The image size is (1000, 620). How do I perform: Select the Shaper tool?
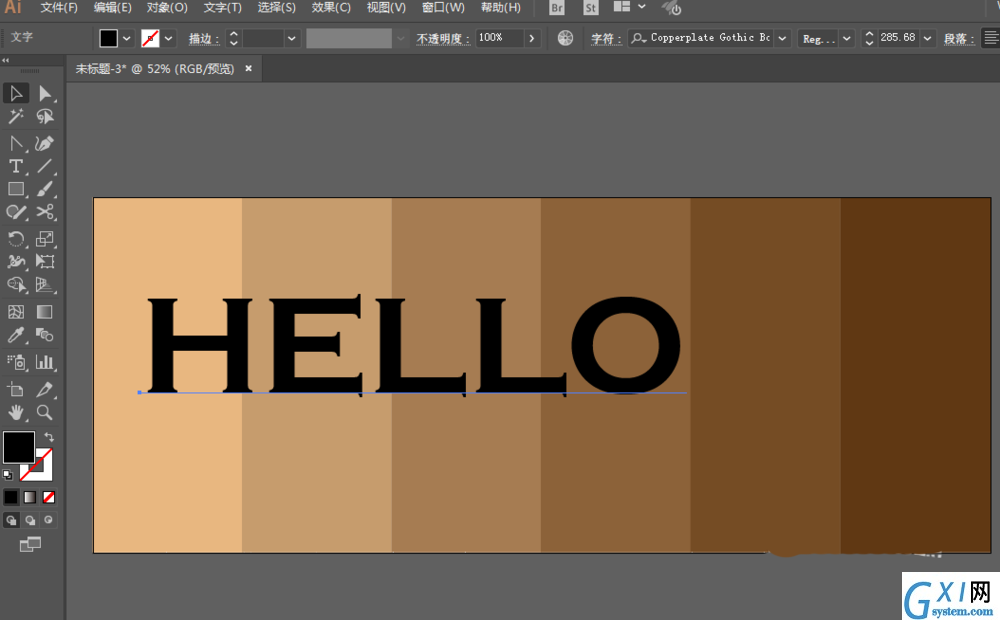pyautogui.click(x=16, y=212)
